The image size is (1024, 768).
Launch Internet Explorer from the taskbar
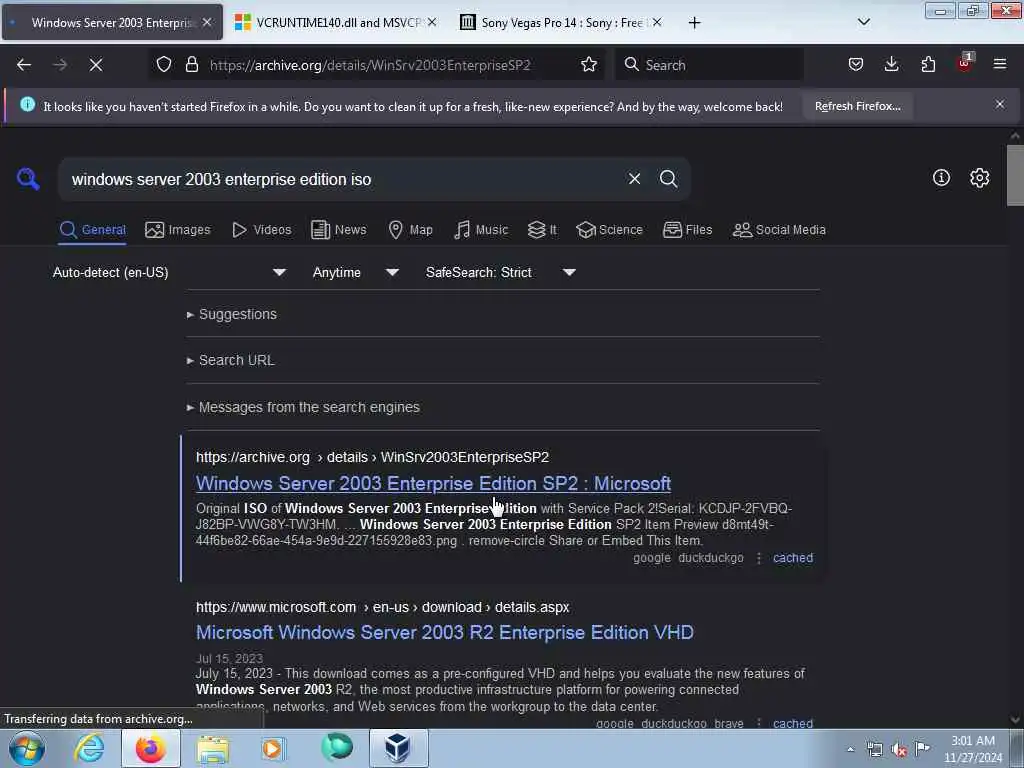tap(89, 748)
